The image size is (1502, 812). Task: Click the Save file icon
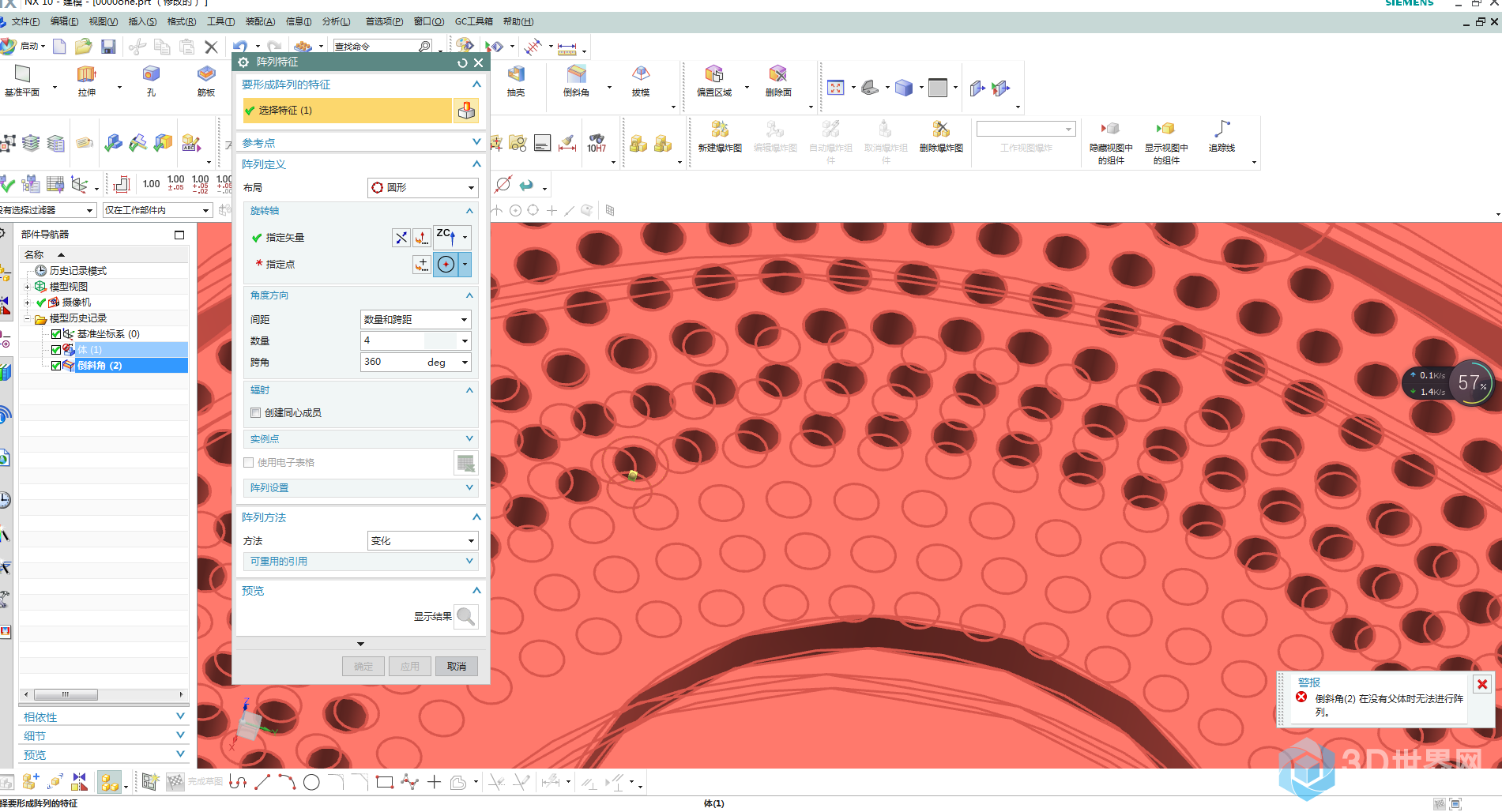point(108,47)
